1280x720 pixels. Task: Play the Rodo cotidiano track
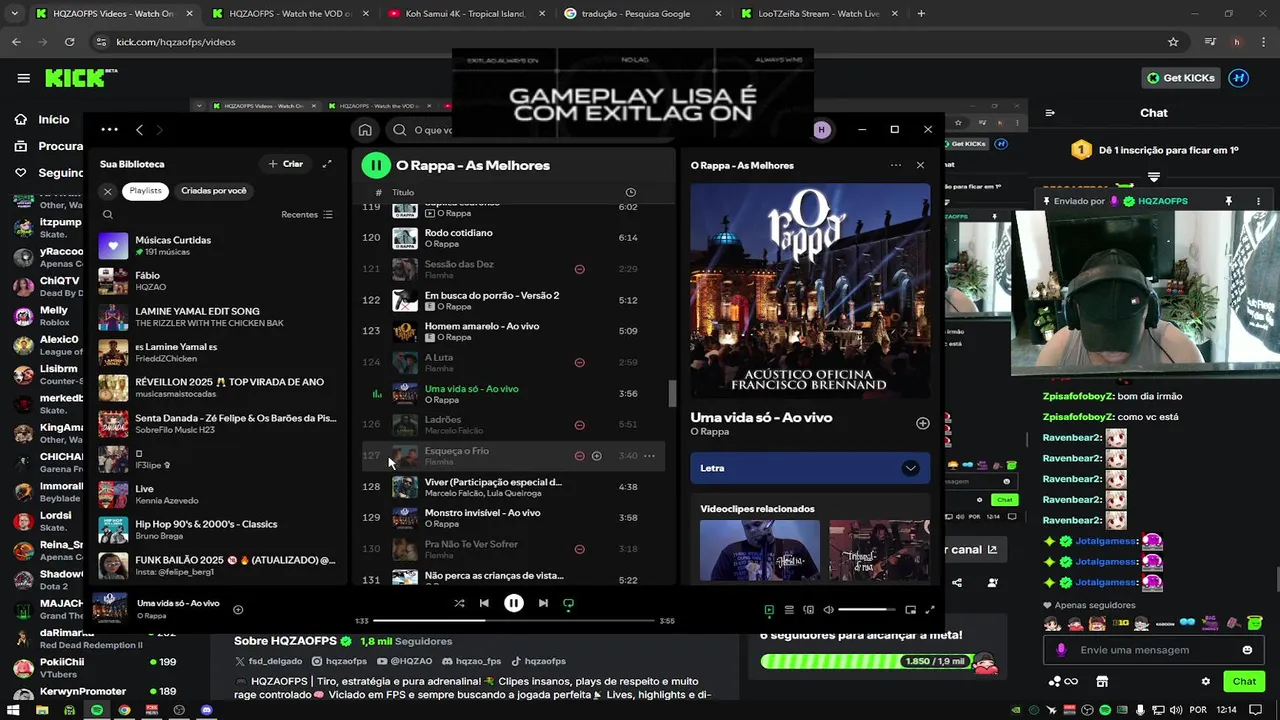515,238
